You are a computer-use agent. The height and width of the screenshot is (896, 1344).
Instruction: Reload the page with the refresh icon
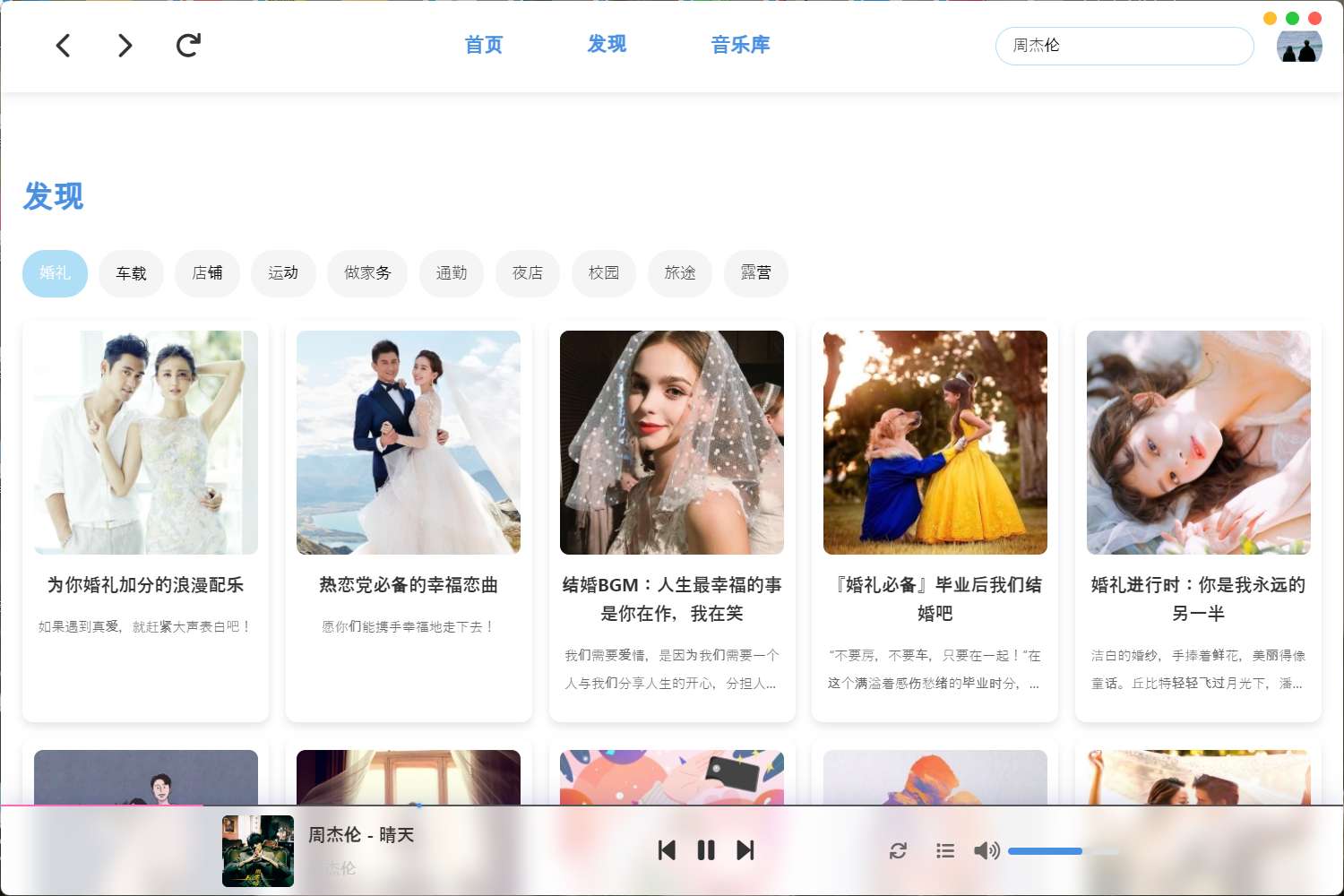(188, 45)
